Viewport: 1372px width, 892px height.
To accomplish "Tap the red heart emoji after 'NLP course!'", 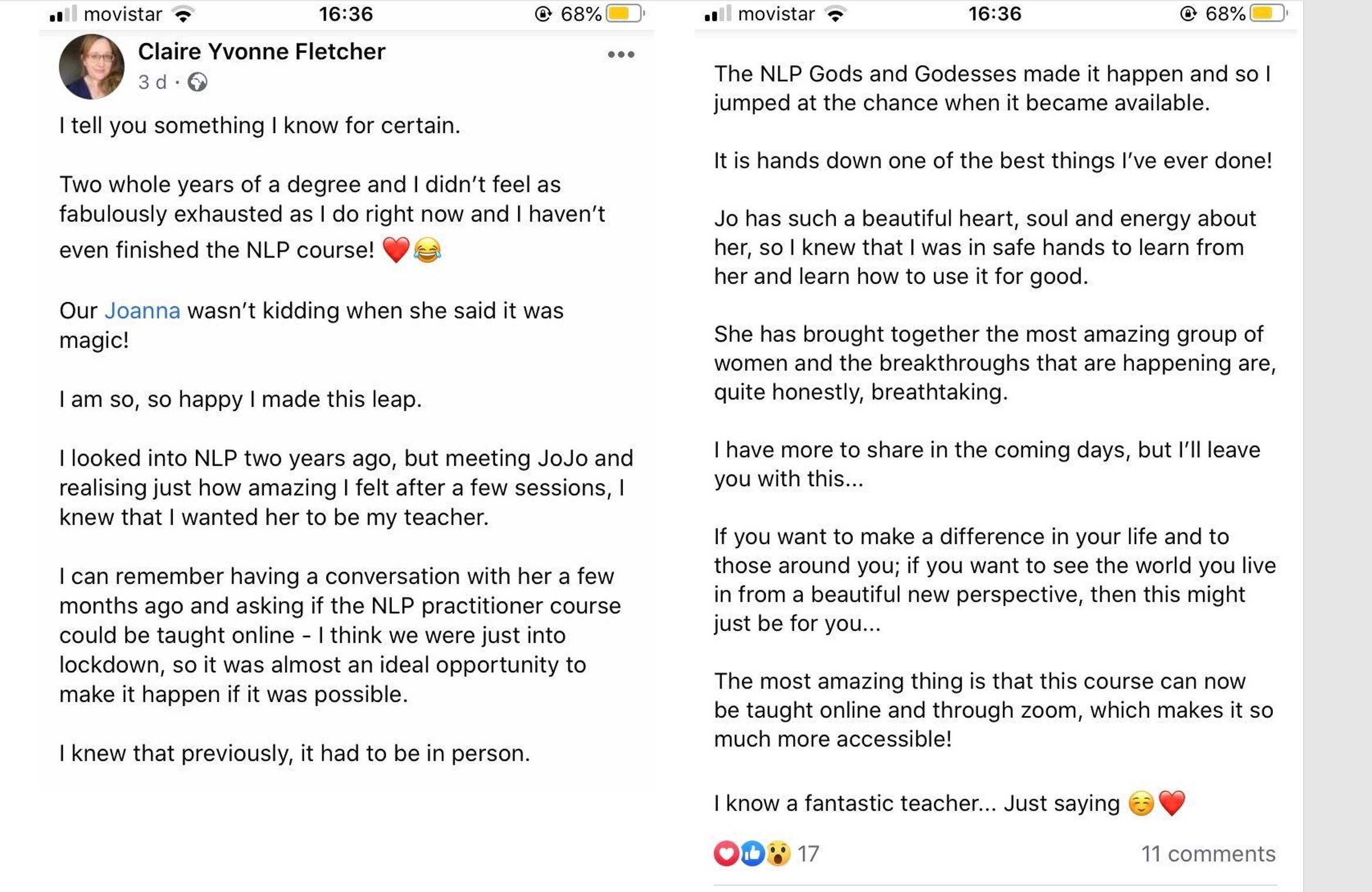I will pyautogui.click(x=396, y=250).
